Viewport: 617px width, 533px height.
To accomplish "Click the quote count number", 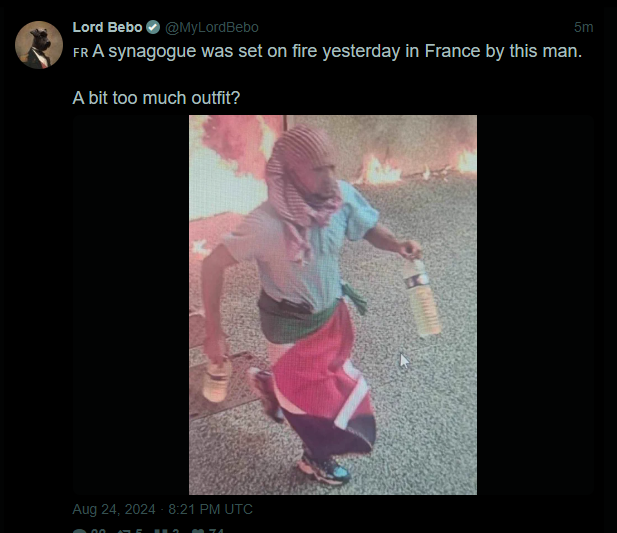I will (x=175, y=531).
